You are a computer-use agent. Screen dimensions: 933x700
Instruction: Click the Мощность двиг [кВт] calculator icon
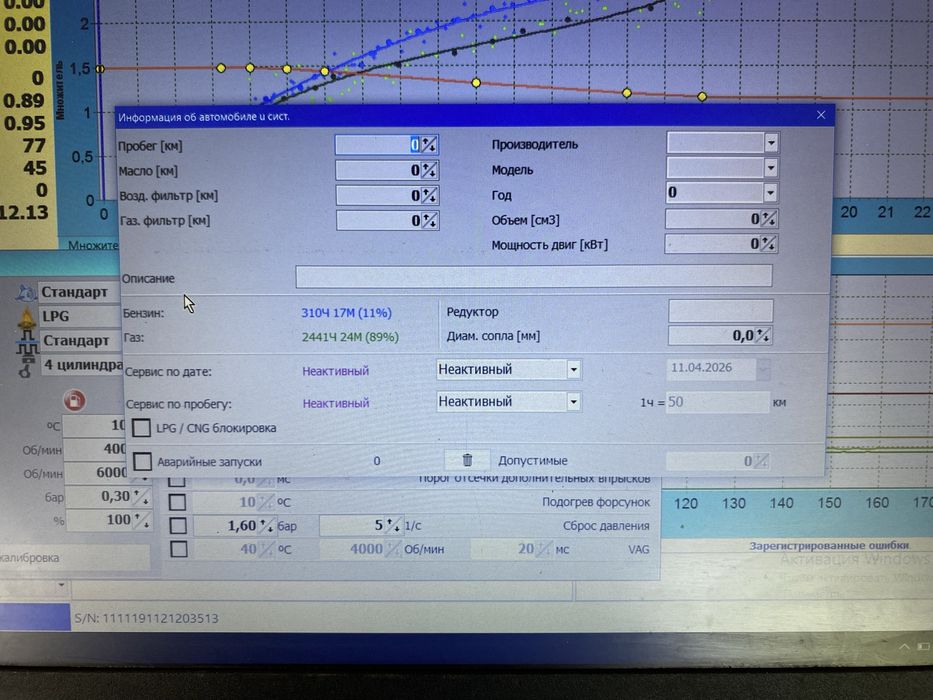tap(768, 243)
